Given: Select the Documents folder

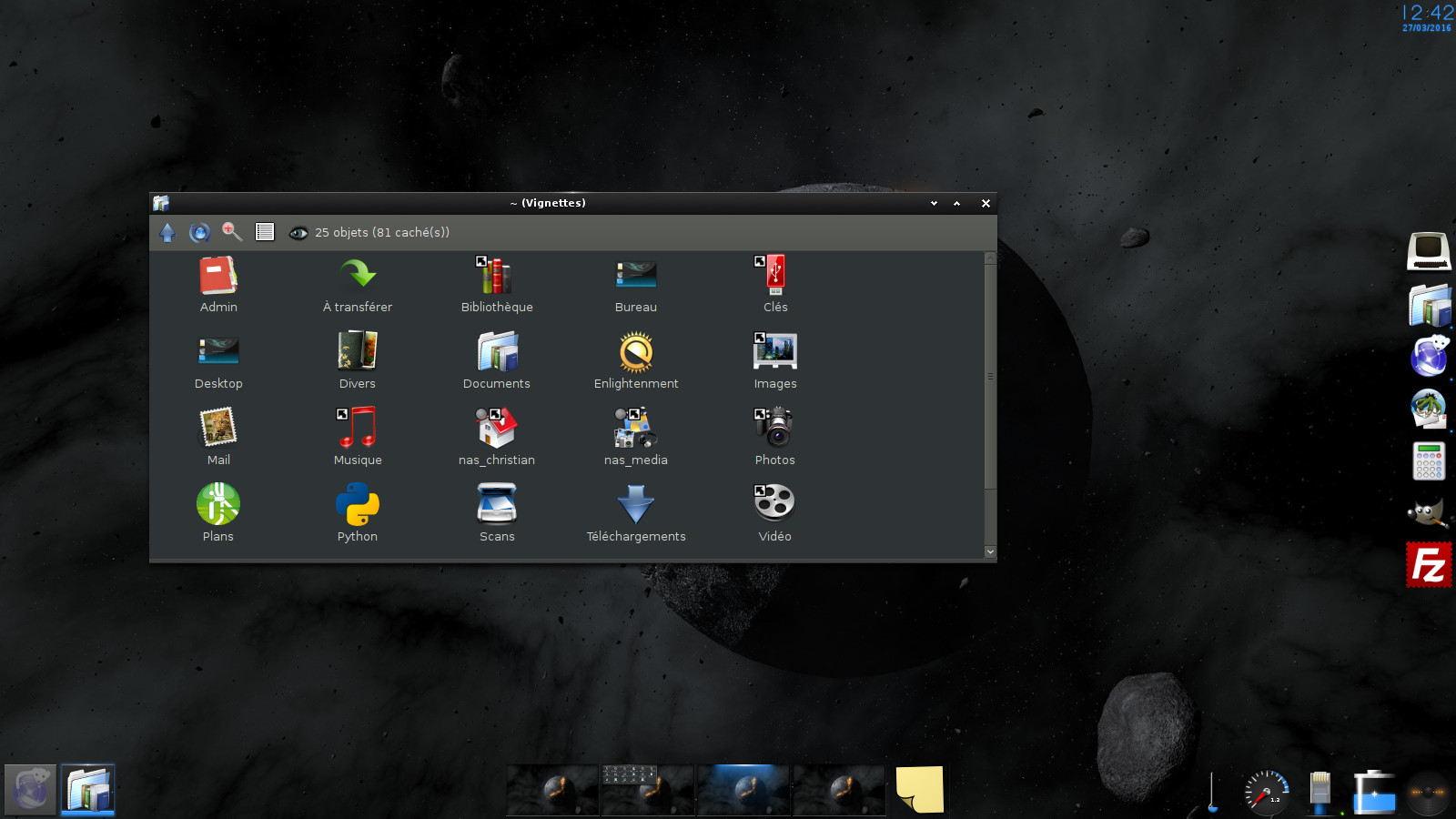Looking at the screenshot, I should [497, 361].
